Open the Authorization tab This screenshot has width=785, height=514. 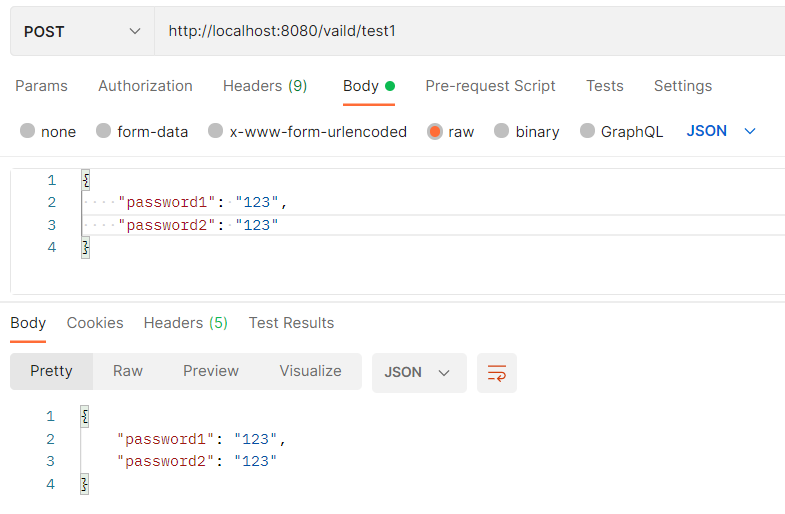point(145,86)
